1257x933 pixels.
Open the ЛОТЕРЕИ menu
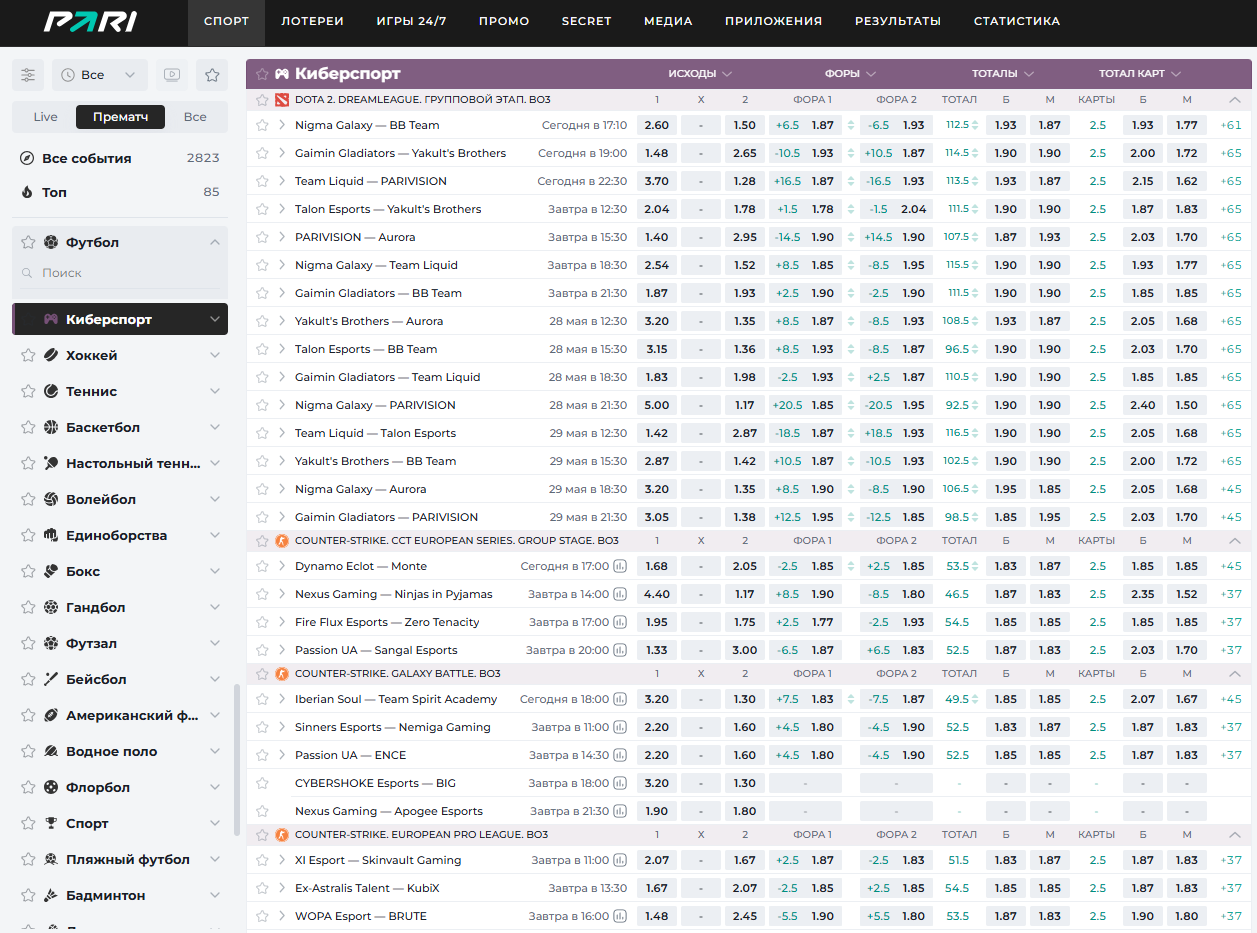click(312, 21)
